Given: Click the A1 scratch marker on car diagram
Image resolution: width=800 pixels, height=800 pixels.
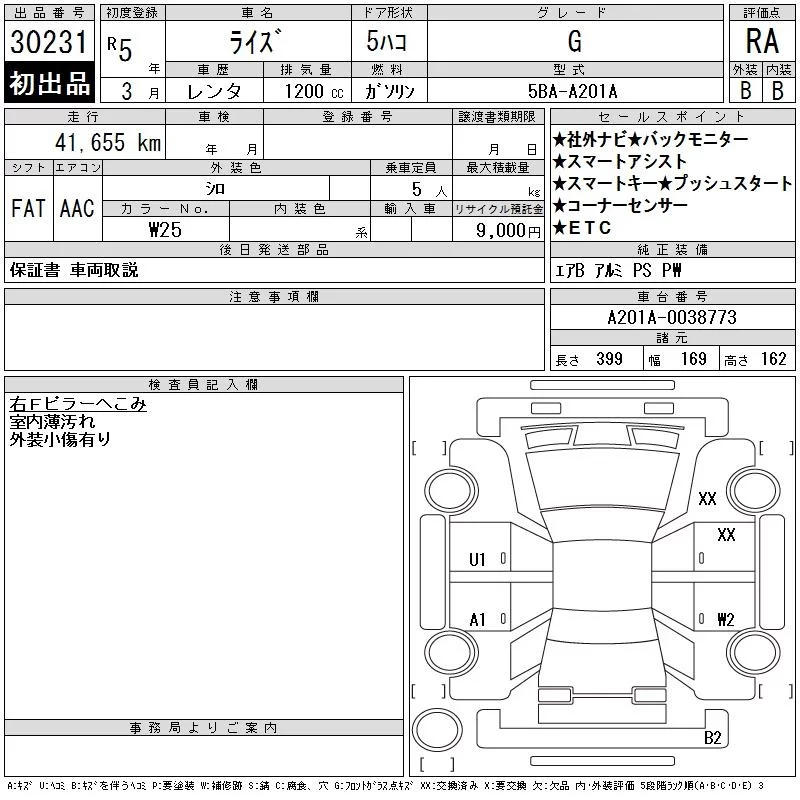Looking at the screenshot, I should point(477,619).
